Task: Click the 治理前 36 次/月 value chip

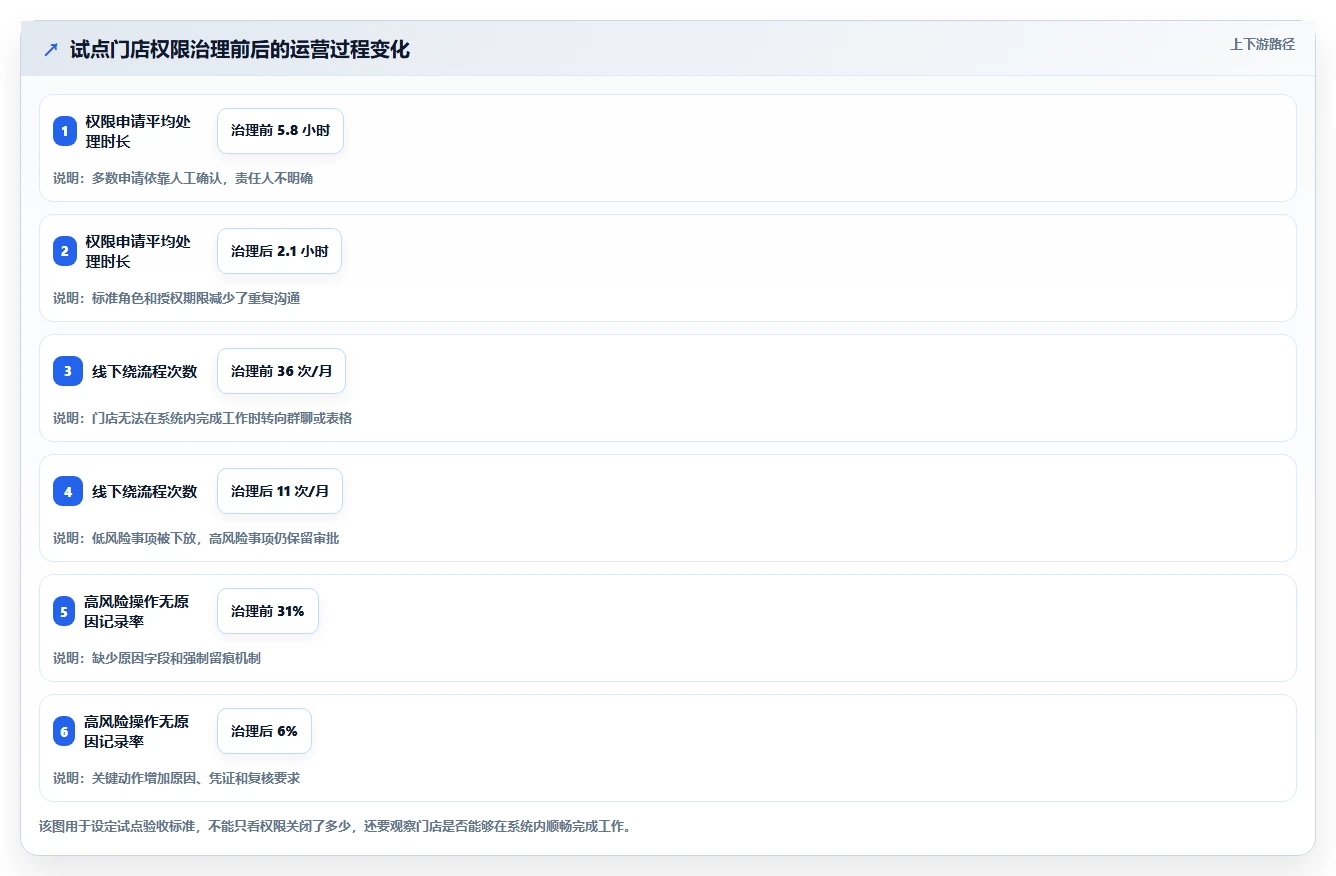Action: point(281,371)
